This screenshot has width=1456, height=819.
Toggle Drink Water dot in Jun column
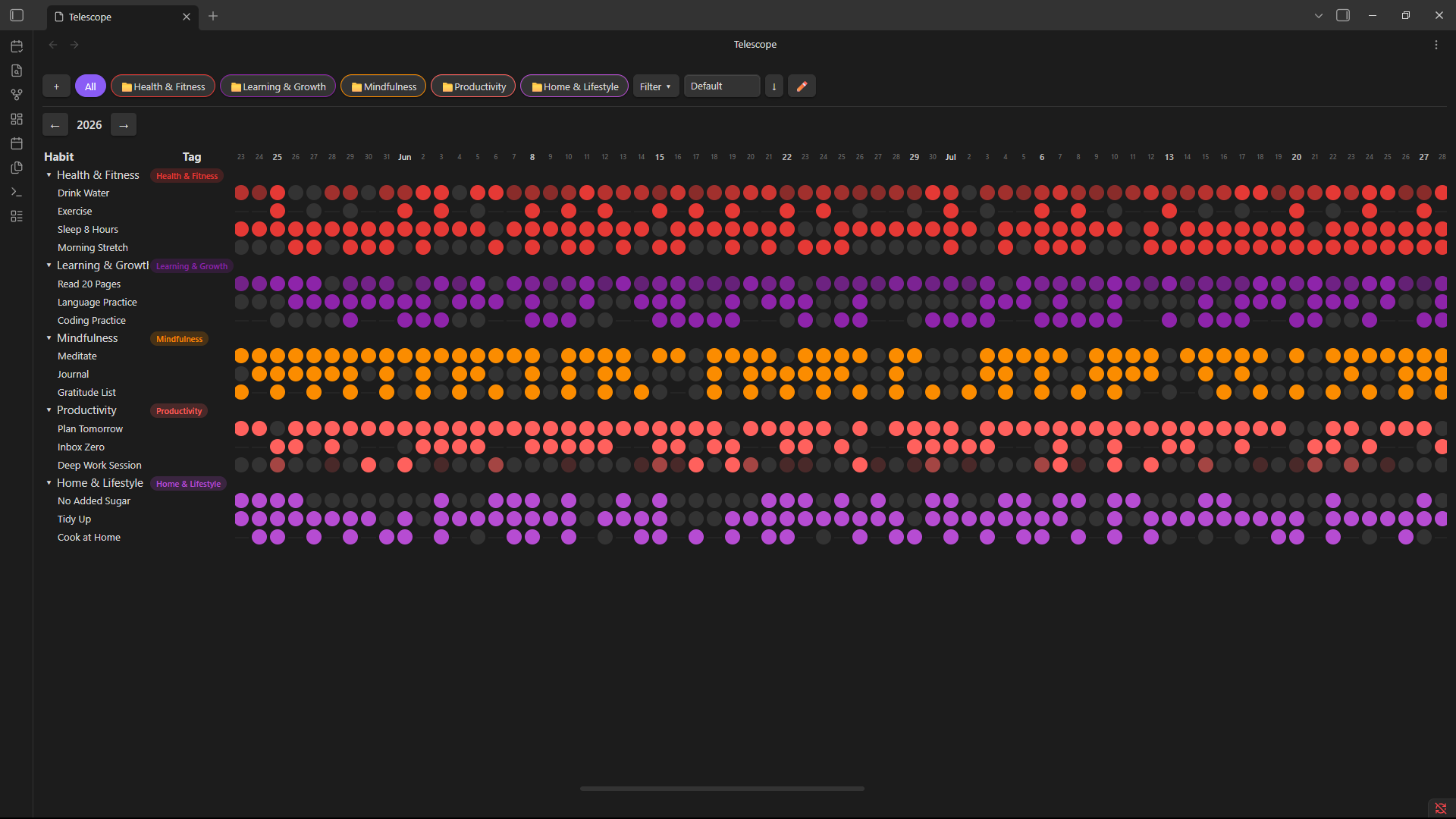click(405, 193)
